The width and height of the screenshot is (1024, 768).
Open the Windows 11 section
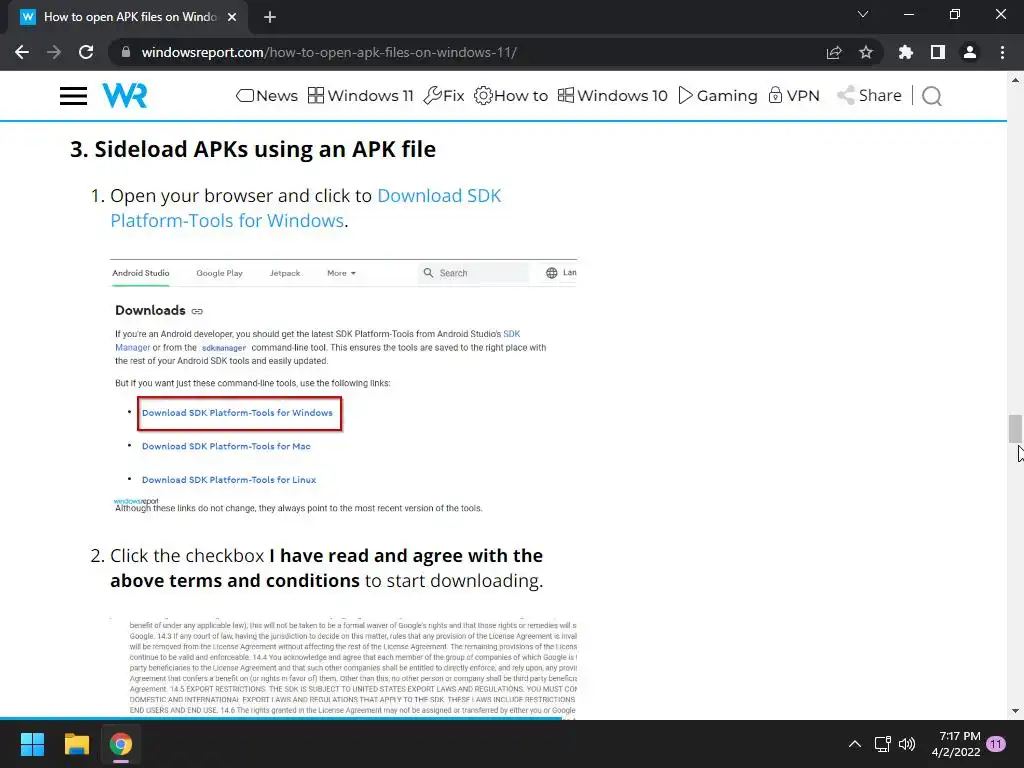click(360, 96)
